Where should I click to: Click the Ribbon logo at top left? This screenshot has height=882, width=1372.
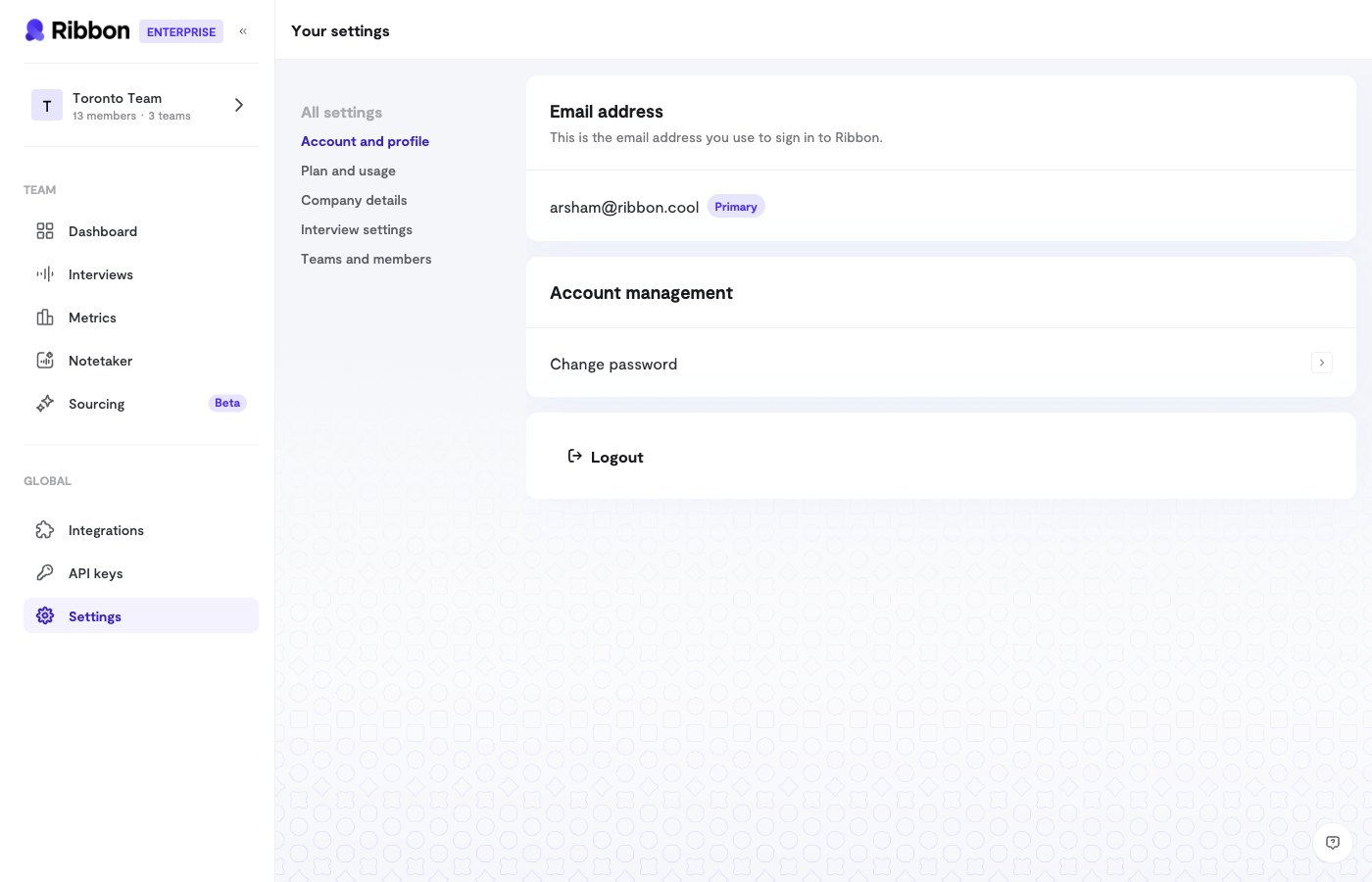click(x=76, y=29)
